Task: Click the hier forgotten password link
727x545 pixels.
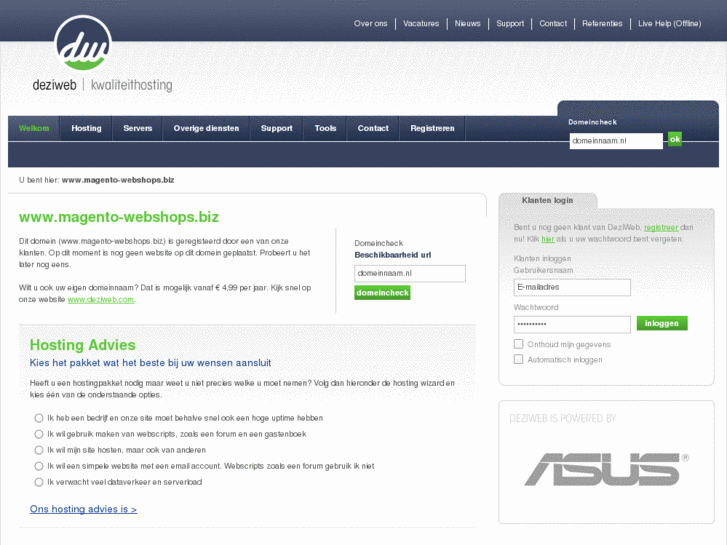Action: (x=548, y=239)
